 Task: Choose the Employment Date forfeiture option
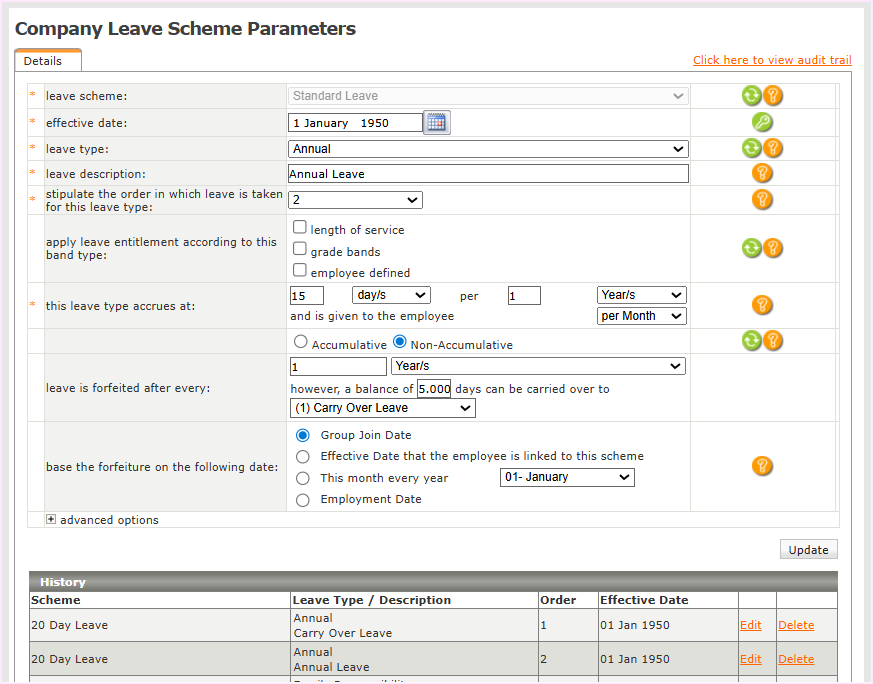(303, 499)
